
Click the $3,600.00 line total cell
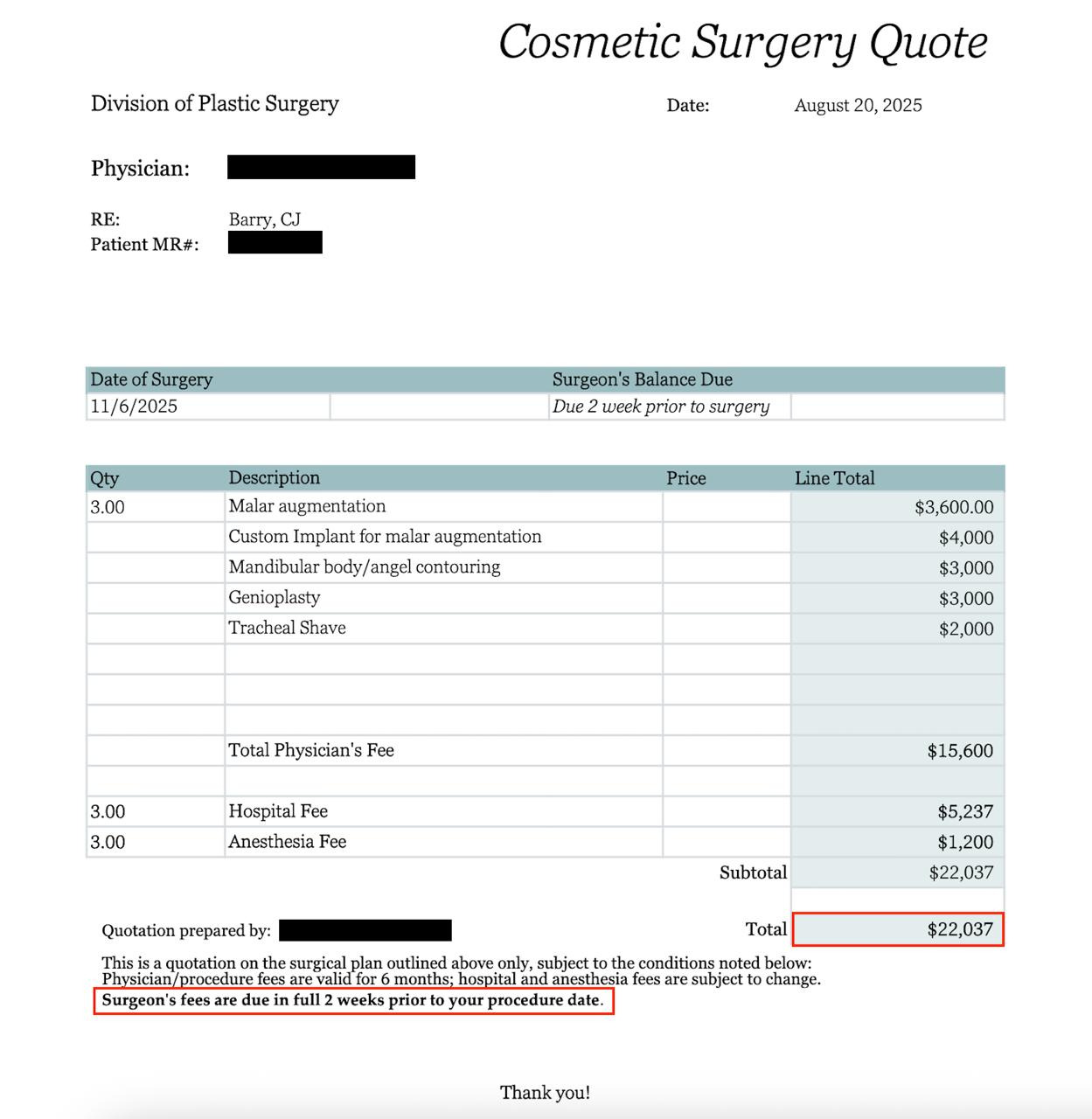coord(953,507)
